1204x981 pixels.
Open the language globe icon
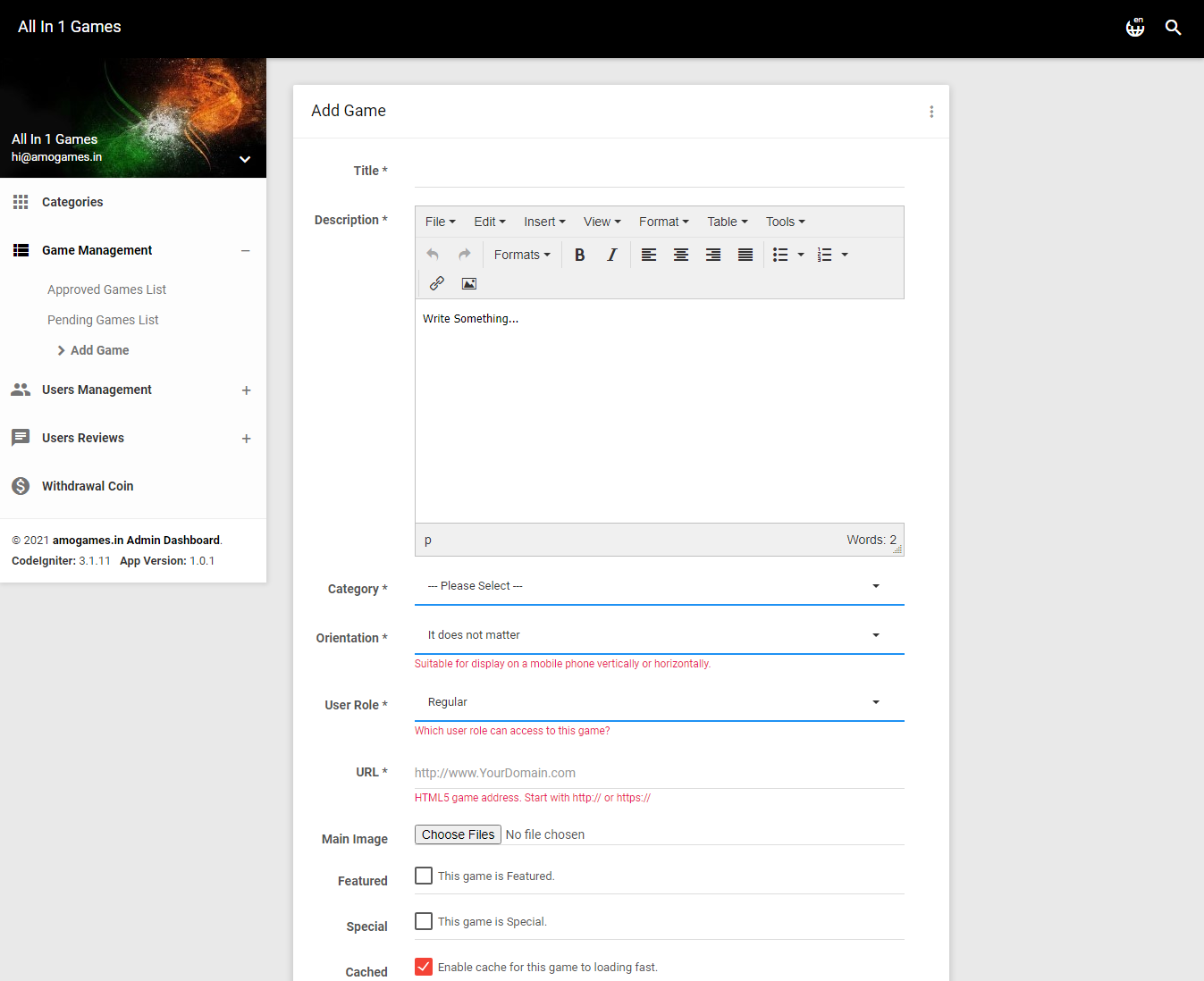click(x=1135, y=28)
